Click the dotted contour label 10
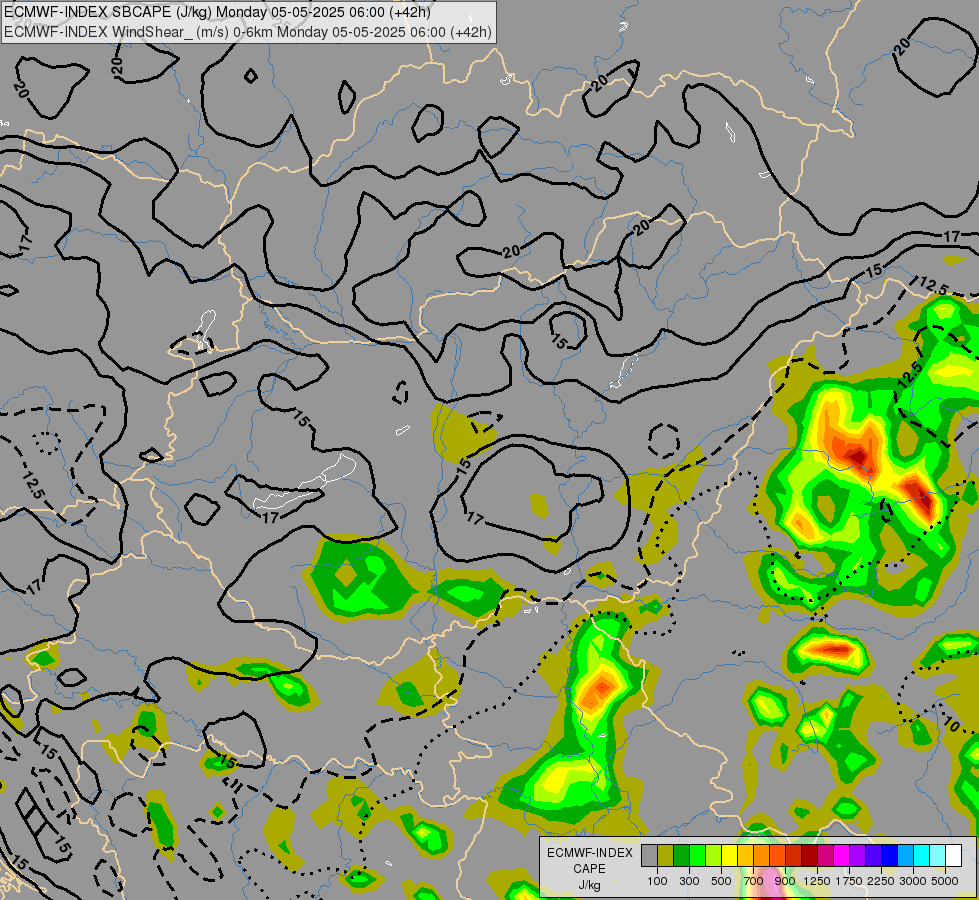 point(952,725)
